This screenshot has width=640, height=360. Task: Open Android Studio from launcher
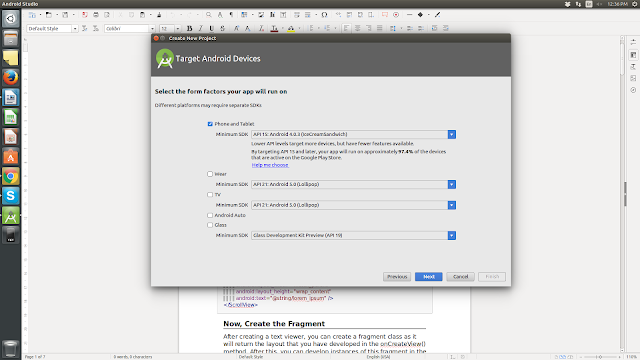click(x=11, y=216)
